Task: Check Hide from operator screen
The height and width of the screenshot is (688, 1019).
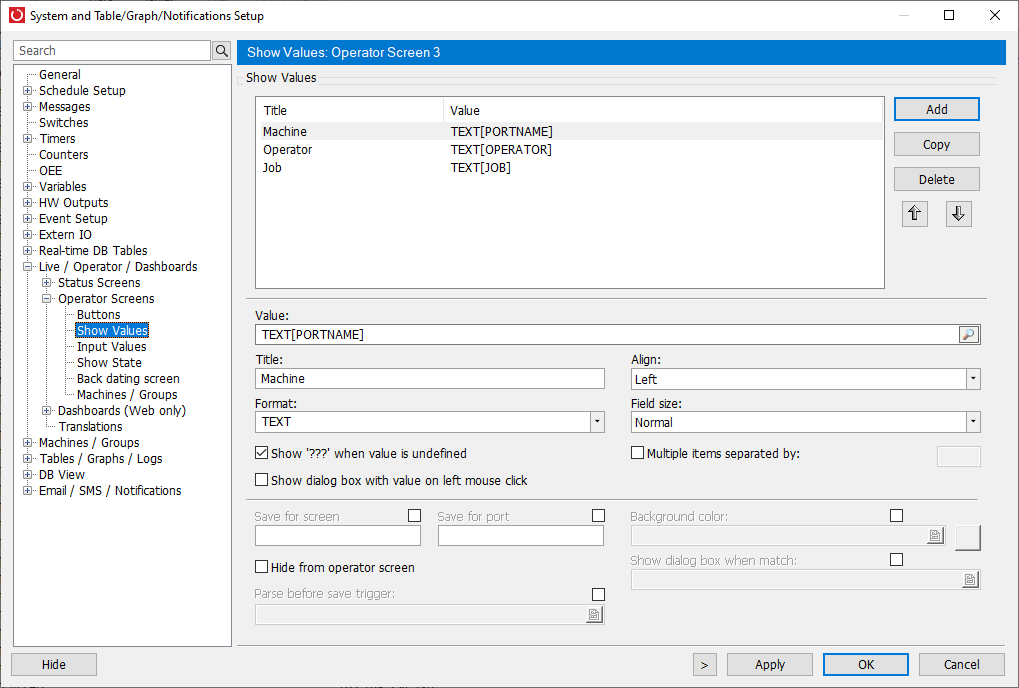Action: (x=261, y=567)
